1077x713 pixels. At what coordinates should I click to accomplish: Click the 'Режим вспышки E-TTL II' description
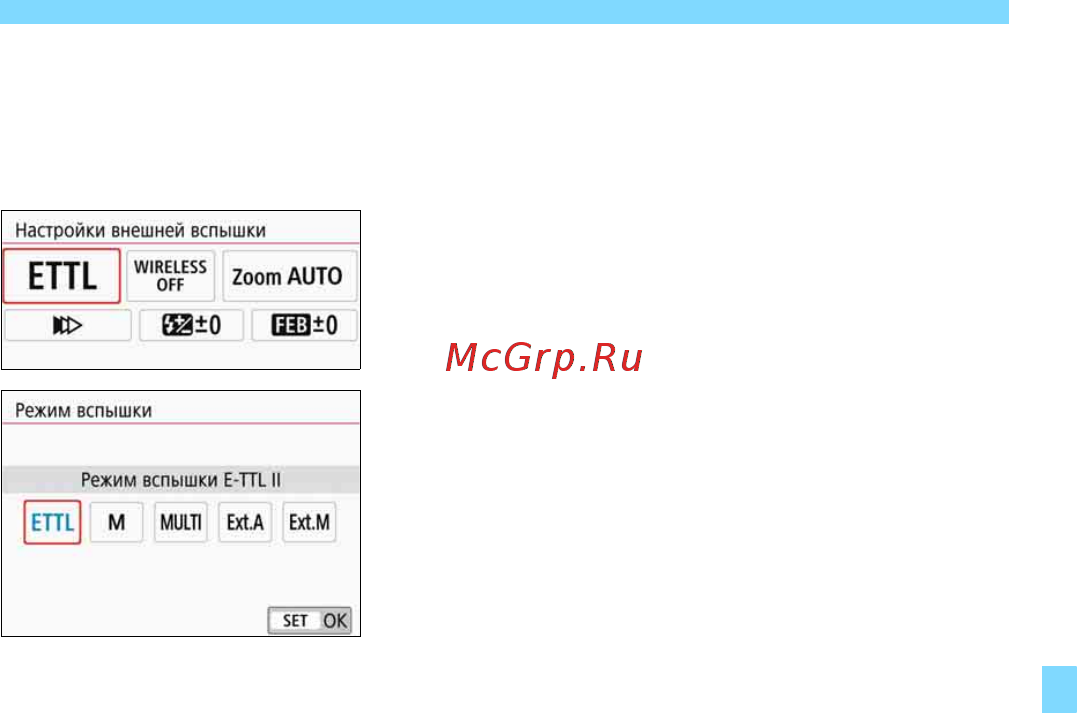[x=181, y=480]
